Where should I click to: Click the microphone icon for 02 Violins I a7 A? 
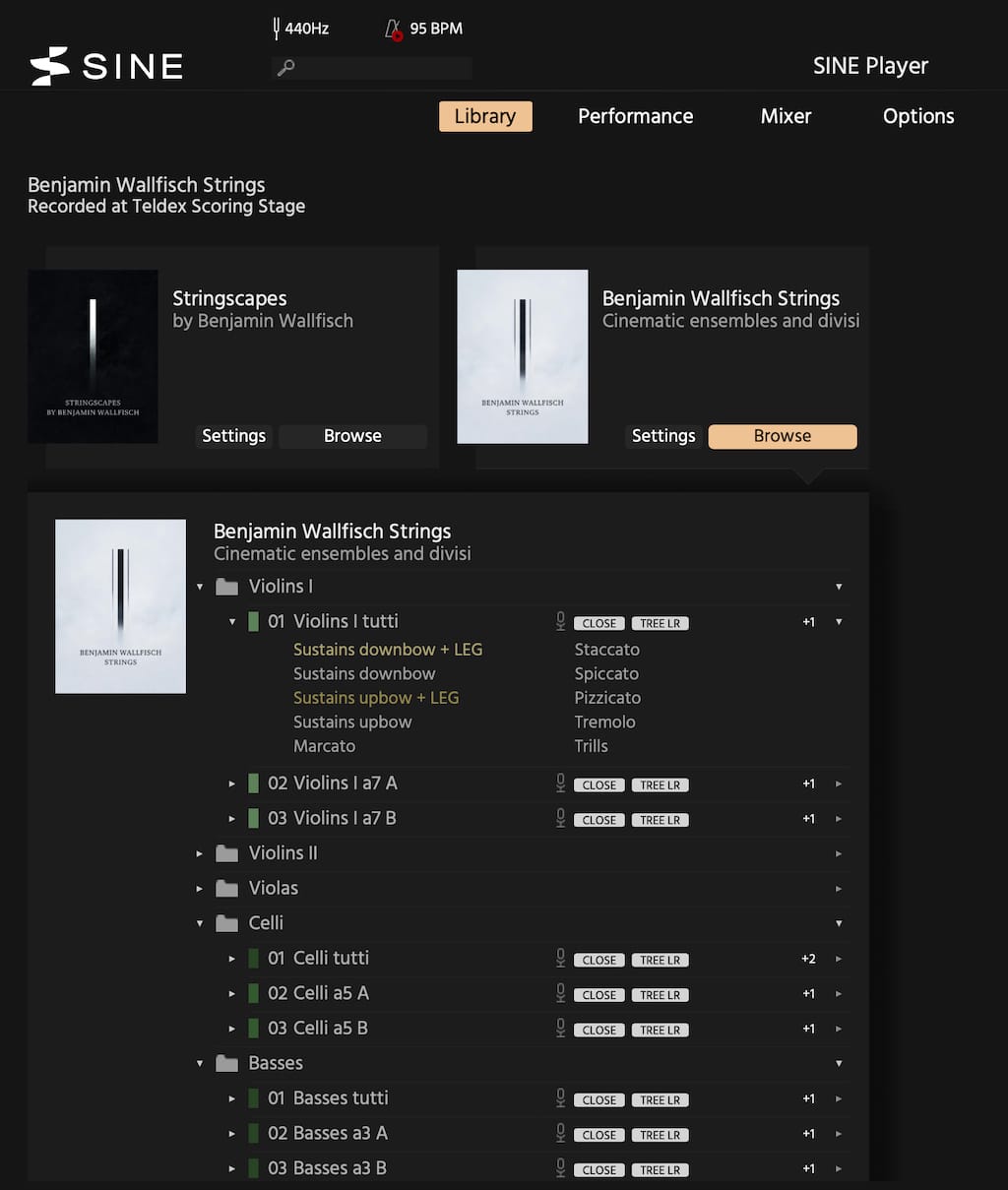pyautogui.click(x=560, y=783)
